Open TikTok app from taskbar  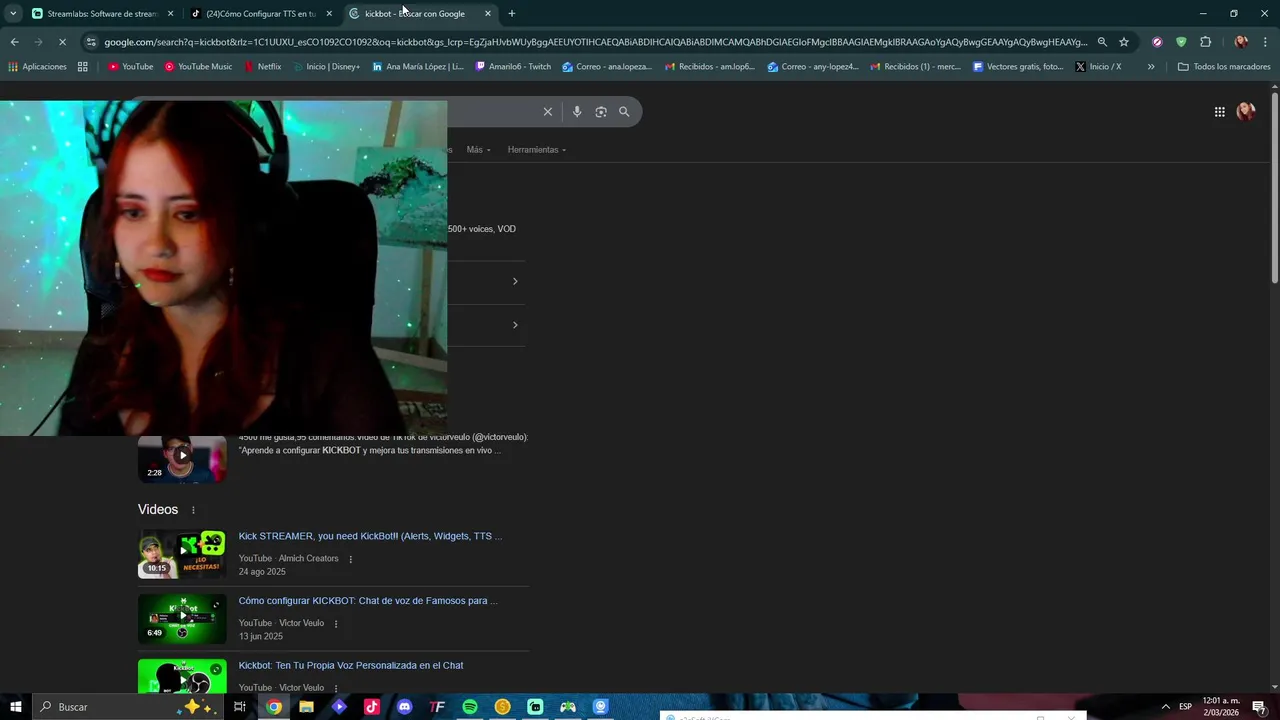(x=372, y=707)
